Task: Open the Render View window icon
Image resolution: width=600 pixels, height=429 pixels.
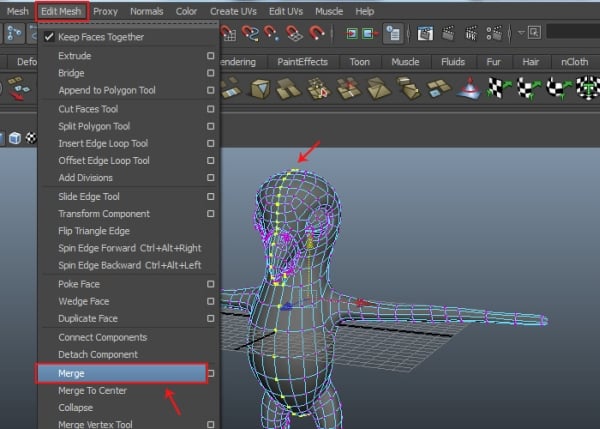Action: pos(425,34)
